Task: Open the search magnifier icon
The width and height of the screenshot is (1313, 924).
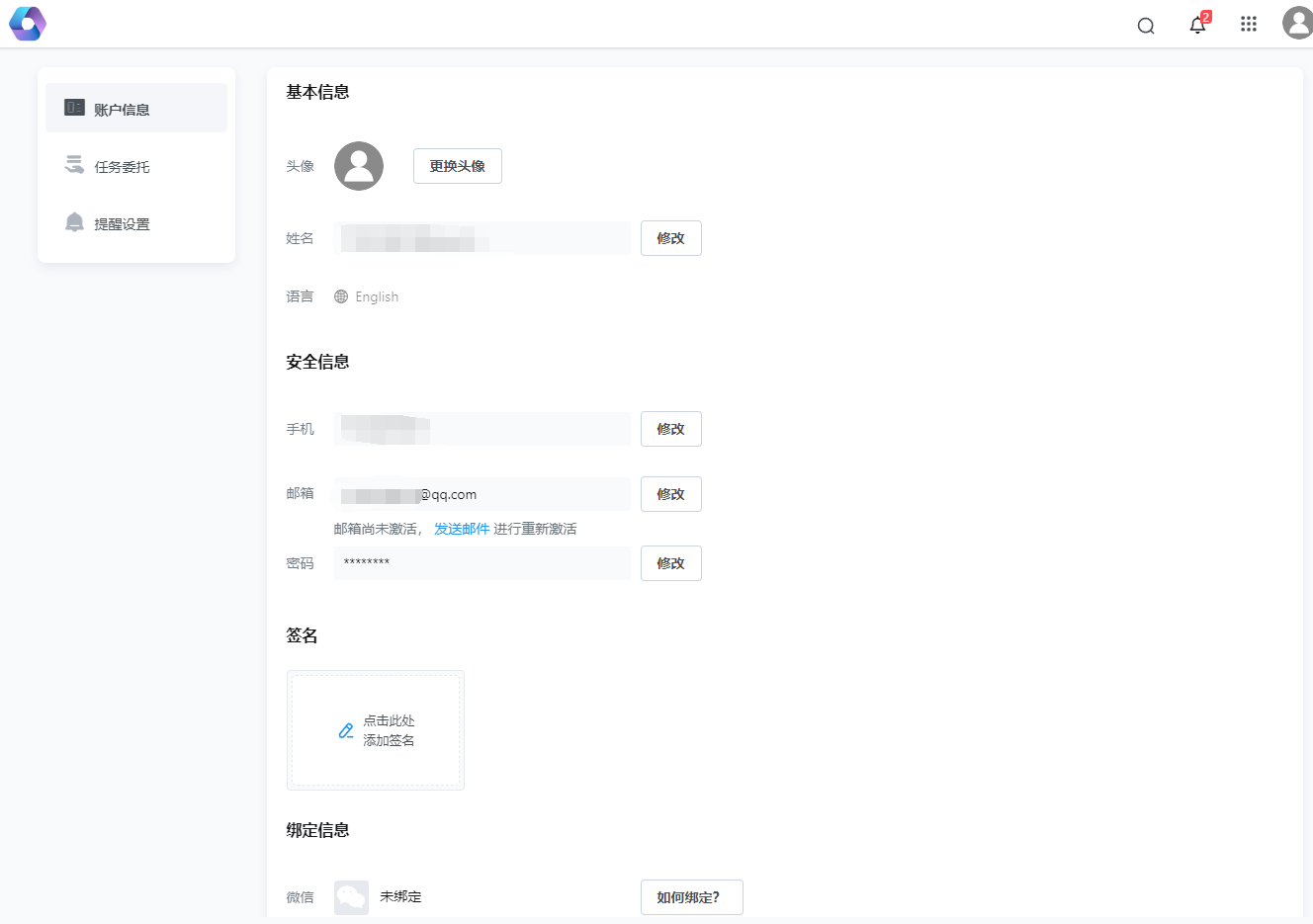Action: coord(1145,25)
